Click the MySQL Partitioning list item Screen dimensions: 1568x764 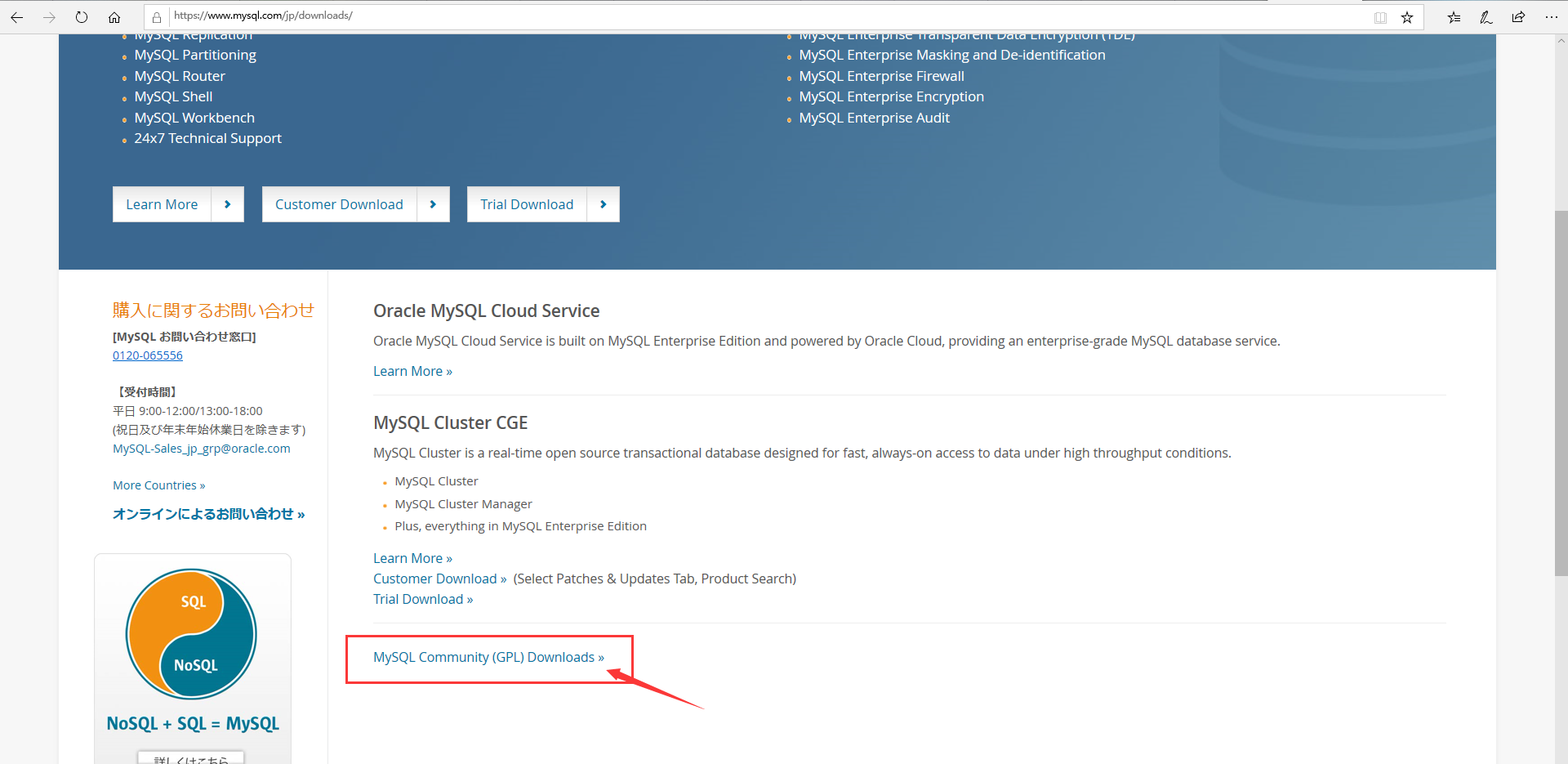195,55
